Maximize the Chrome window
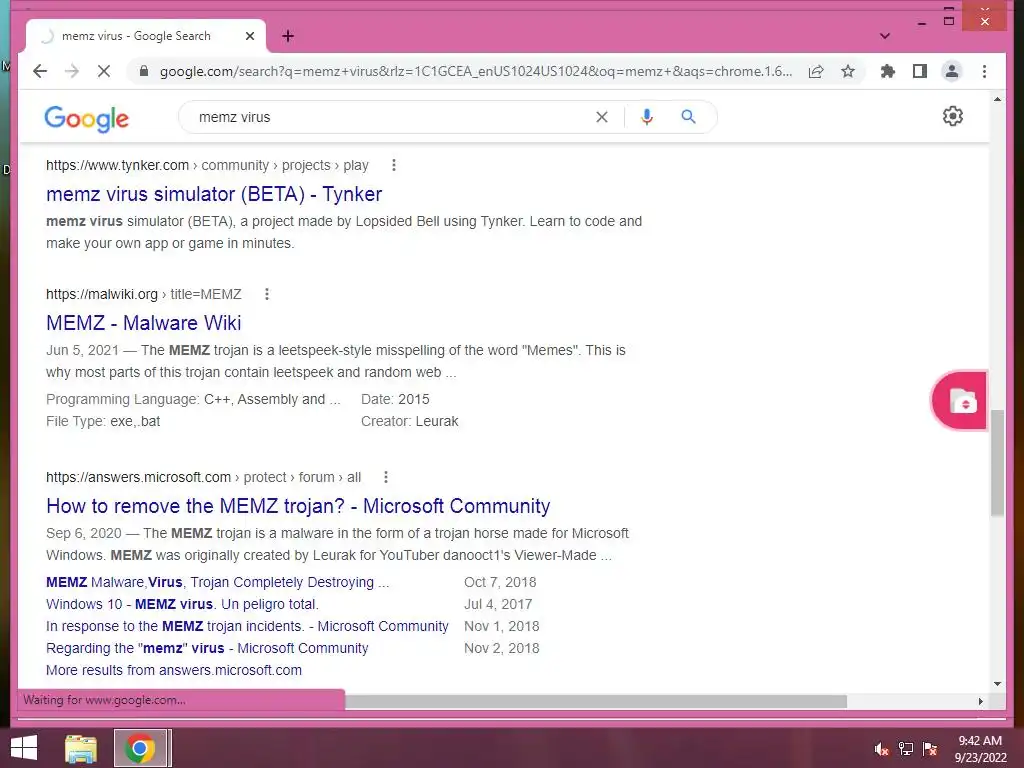 [x=949, y=21]
